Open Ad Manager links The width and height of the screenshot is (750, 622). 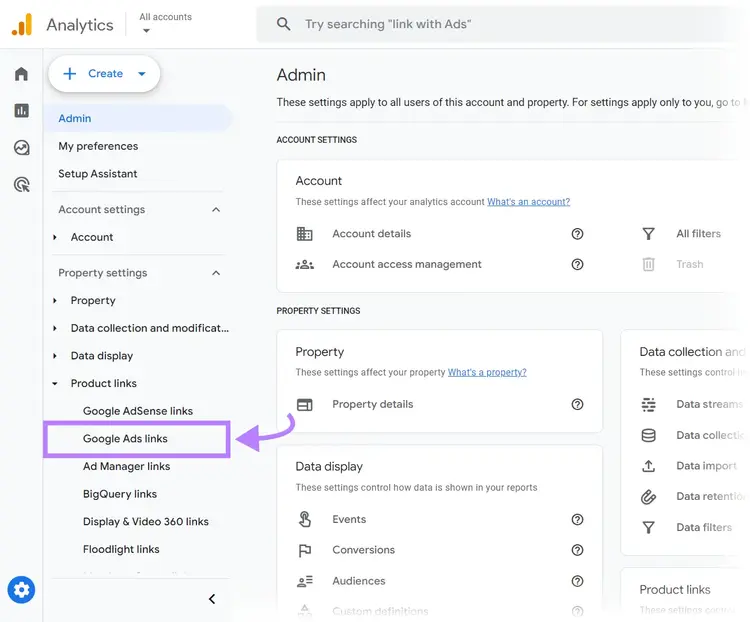[126, 466]
